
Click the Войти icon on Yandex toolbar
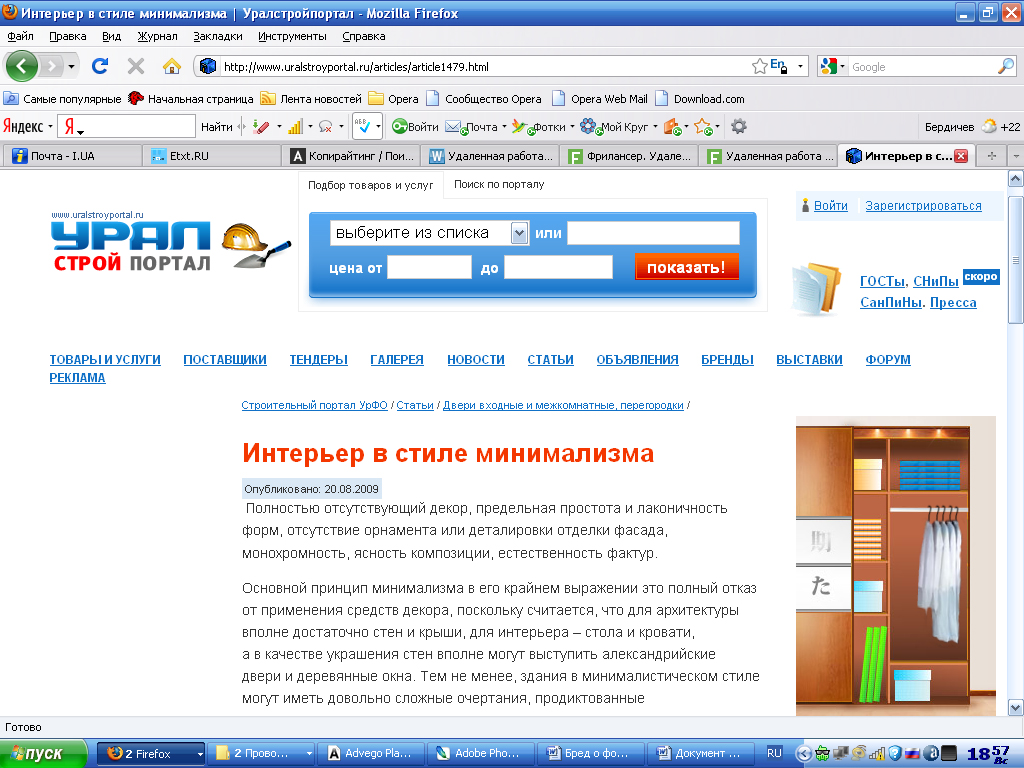click(399, 126)
